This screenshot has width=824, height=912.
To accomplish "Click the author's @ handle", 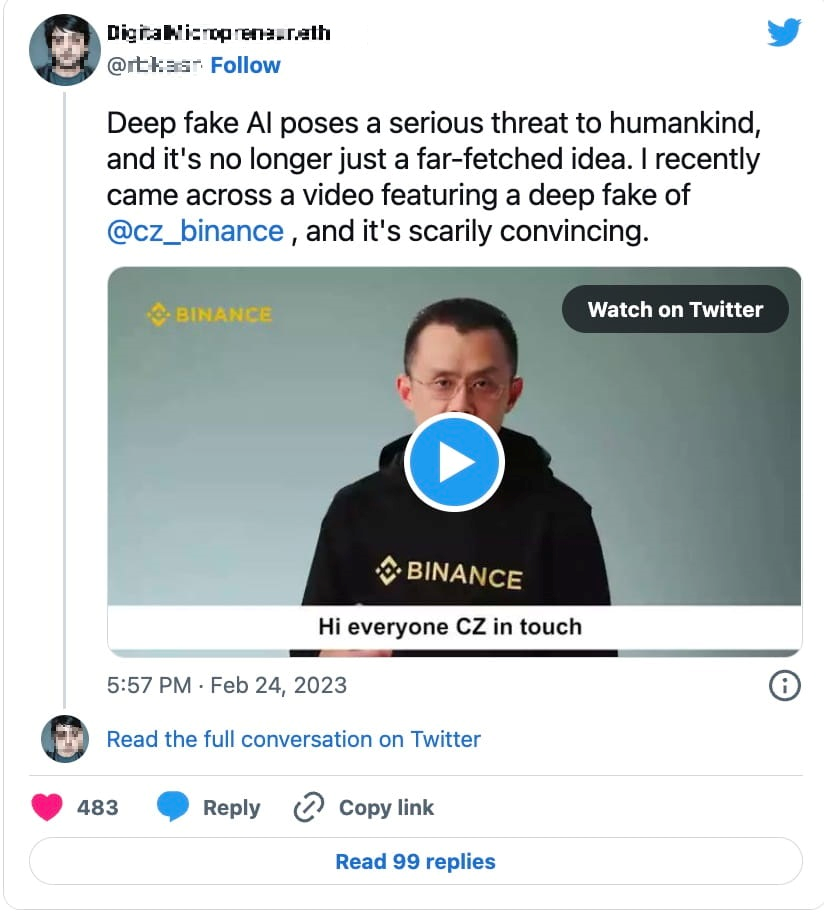I will coord(155,65).
